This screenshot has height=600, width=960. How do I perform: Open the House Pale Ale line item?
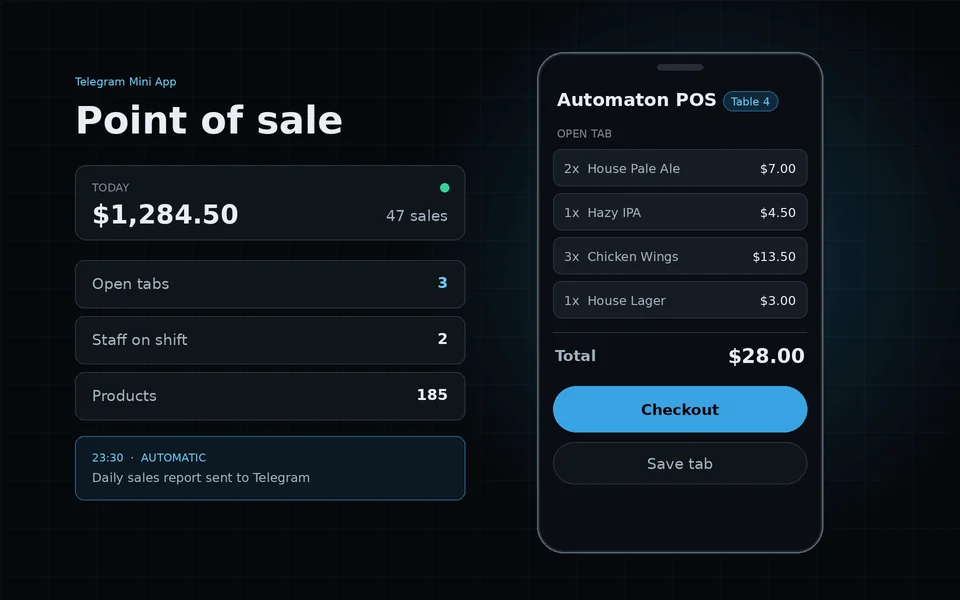click(680, 168)
